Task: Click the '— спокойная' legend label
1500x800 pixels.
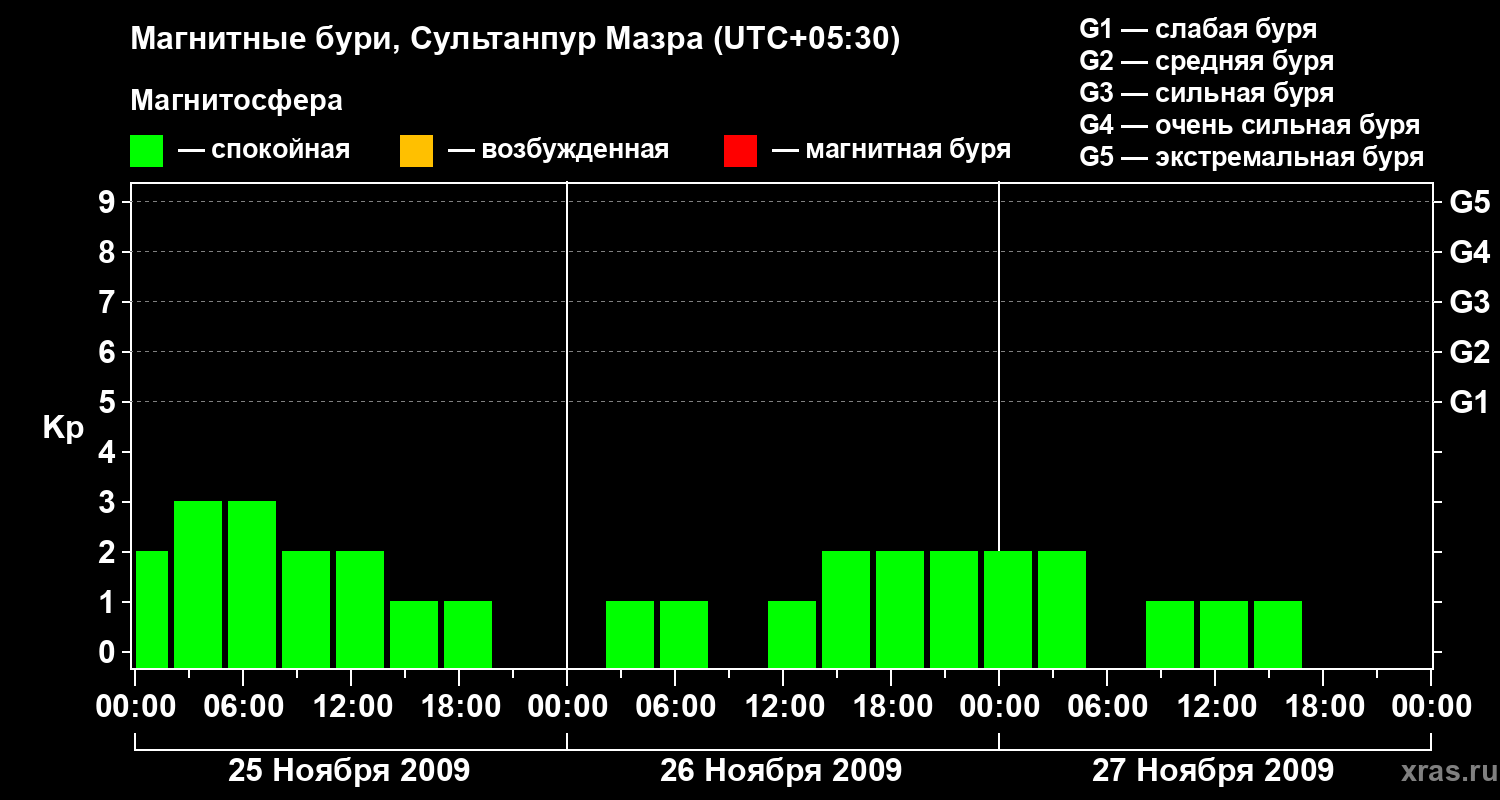Action: click(x=264, y=150)
